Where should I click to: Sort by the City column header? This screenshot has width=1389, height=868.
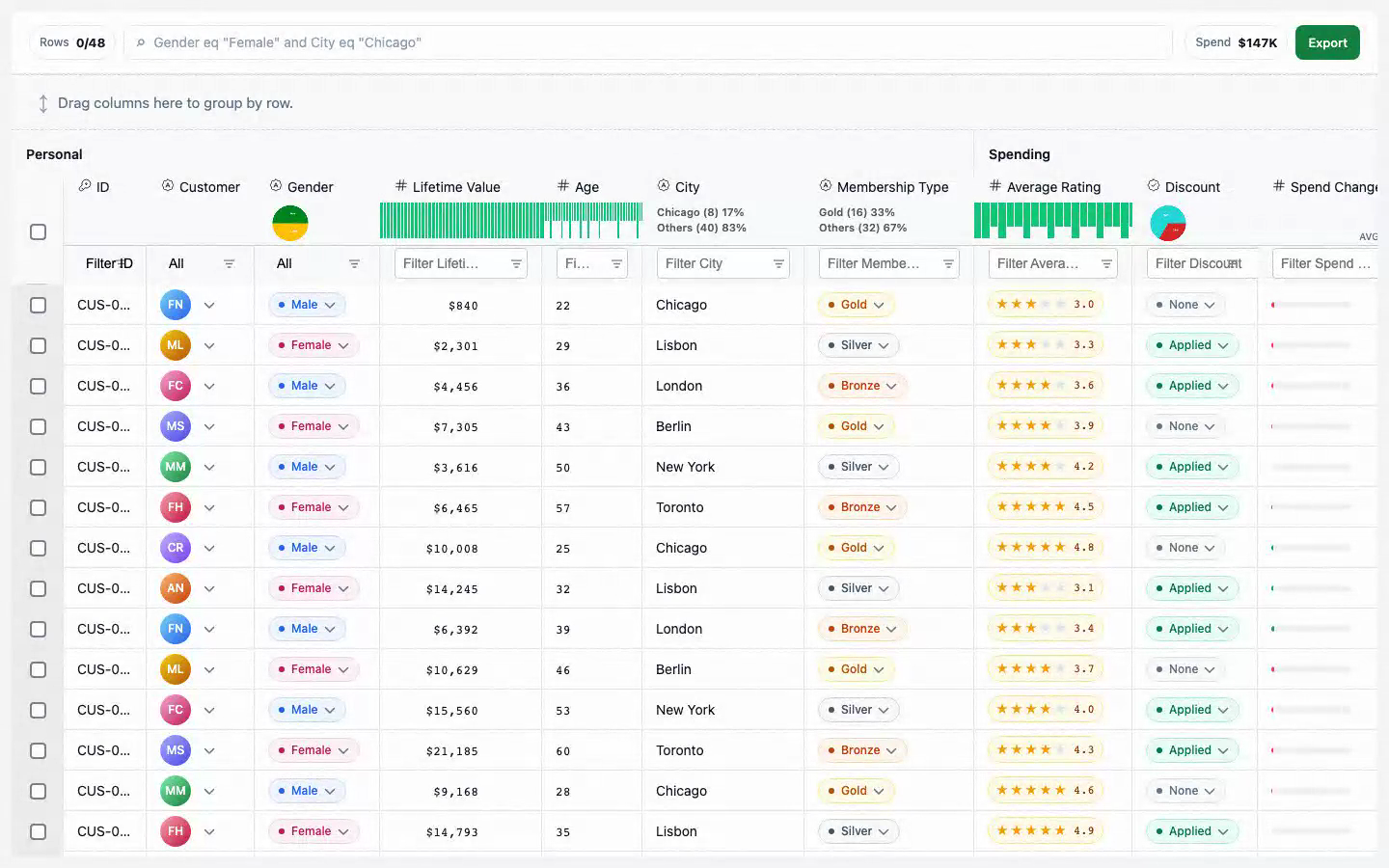687,187
